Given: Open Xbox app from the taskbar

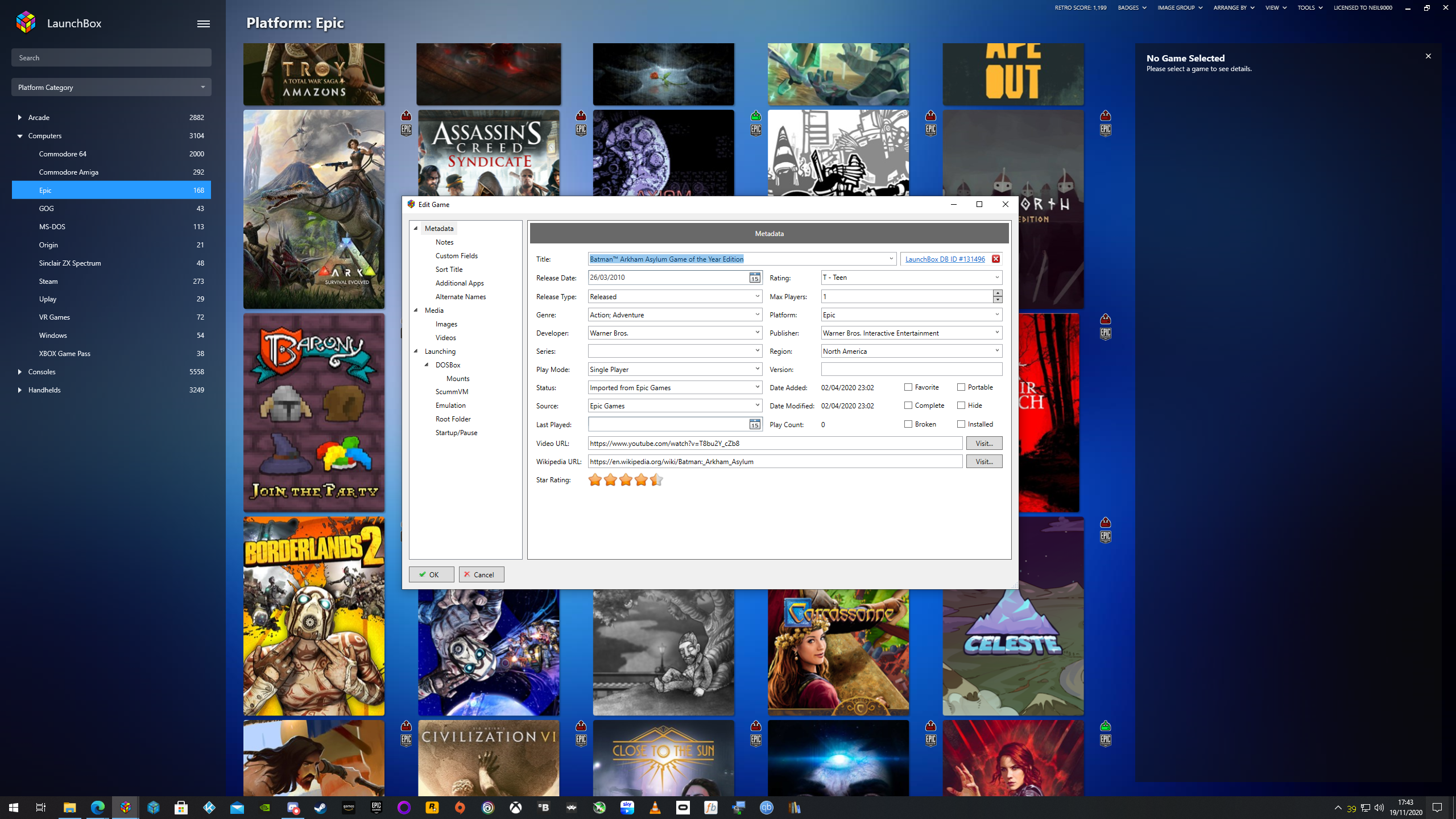Looking at the screenshot, I should click(516, 808).
